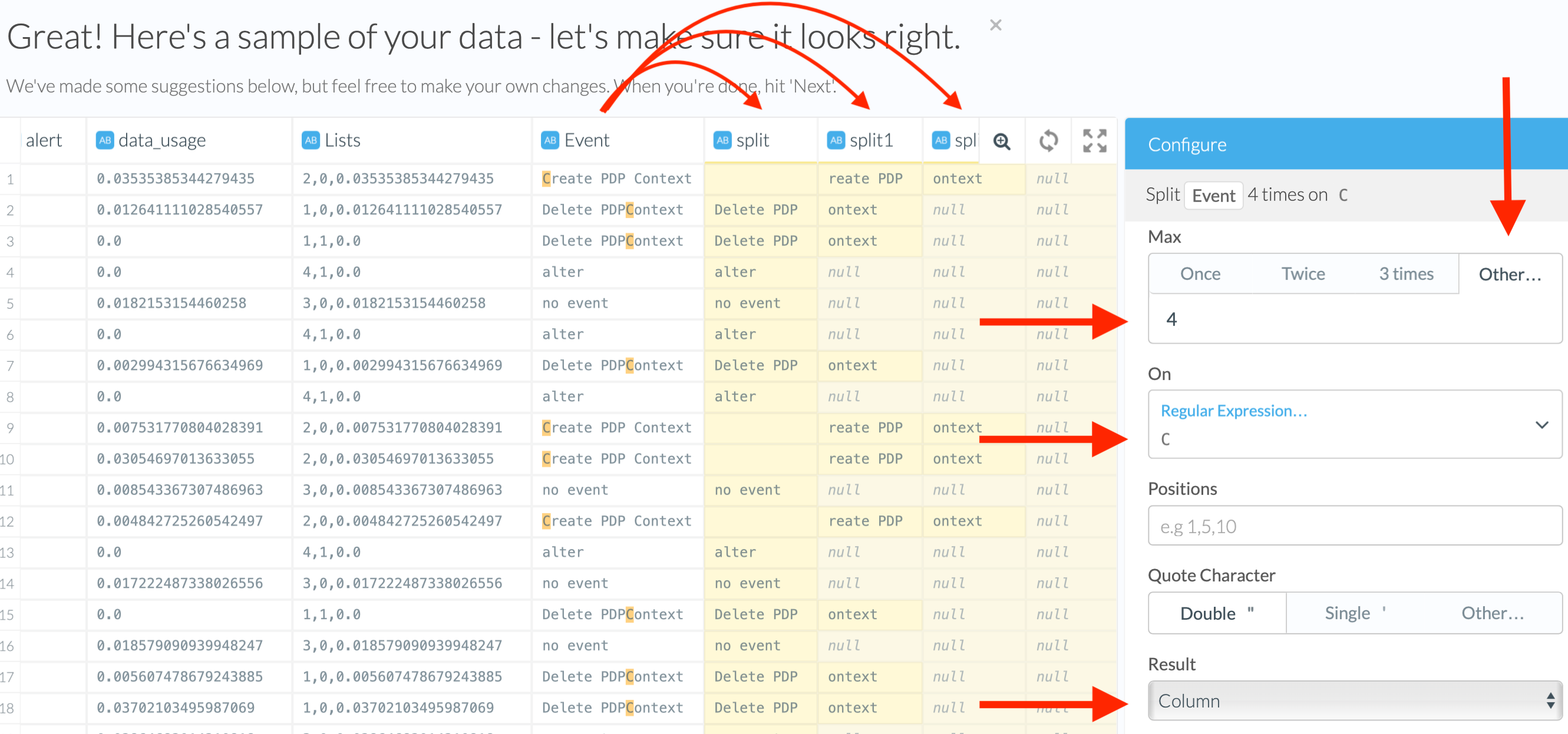This screenshot has width=1568, height=734.
Task: Click the AB type icon beside Lists
Action: [x=311, y=141]
